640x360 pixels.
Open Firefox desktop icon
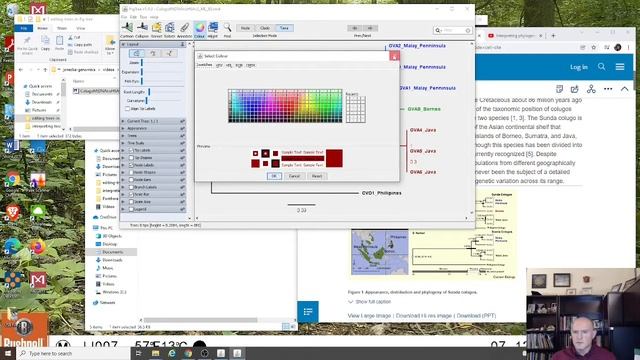(x=38, y=247)
